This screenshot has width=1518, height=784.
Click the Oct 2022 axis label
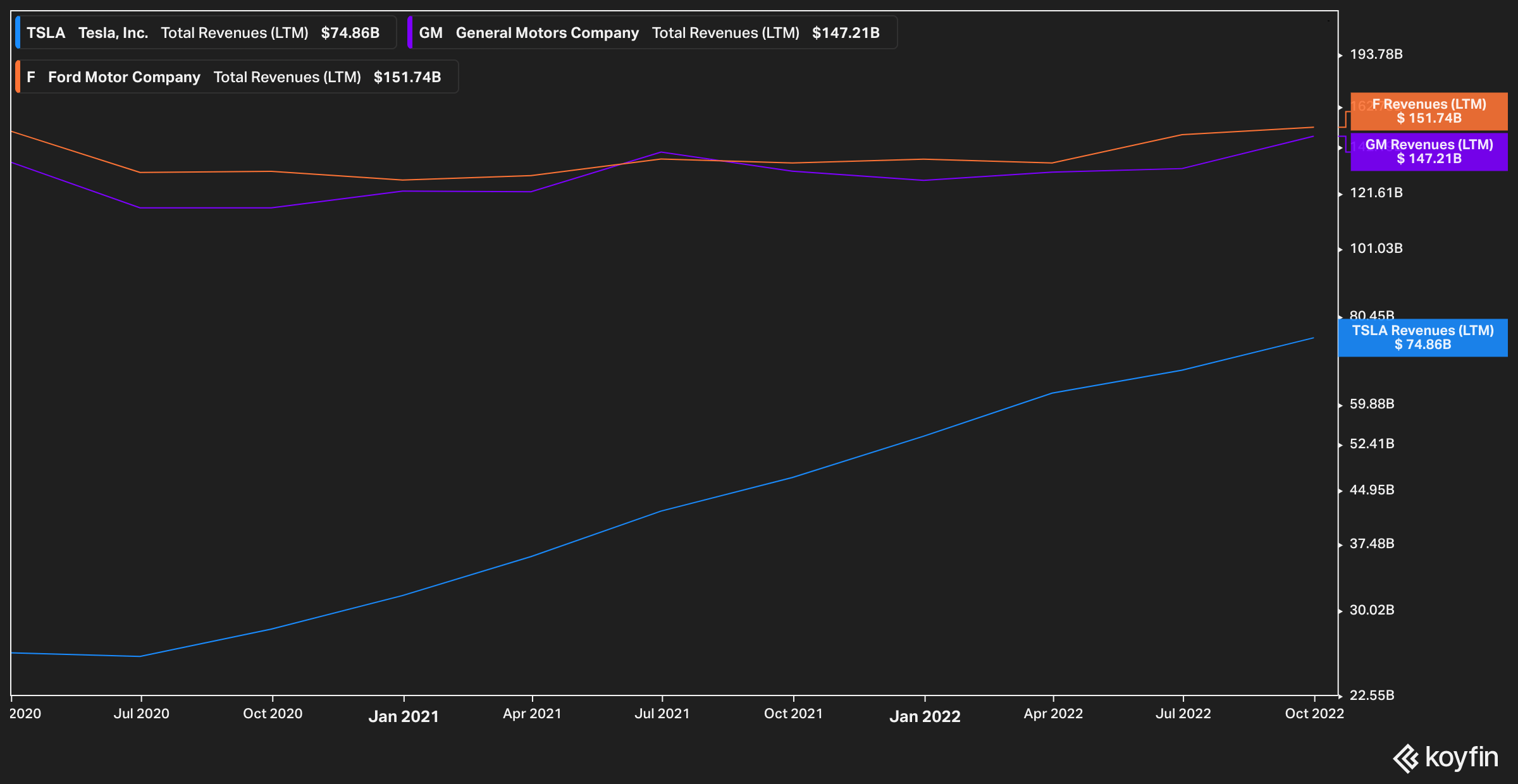(x=1314, y=714)
